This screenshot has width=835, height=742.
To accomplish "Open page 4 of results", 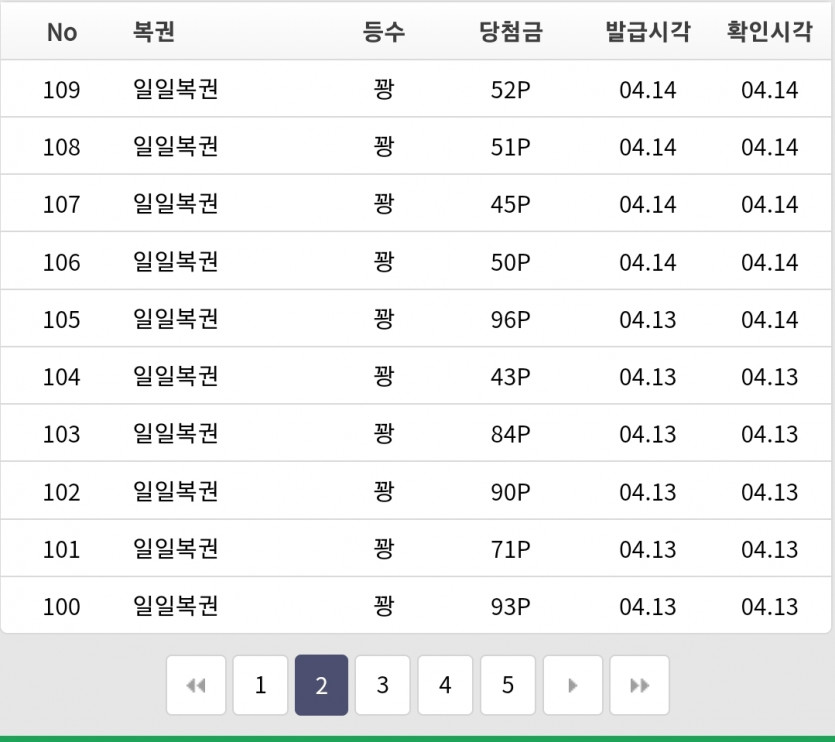I will coord(445,685).
